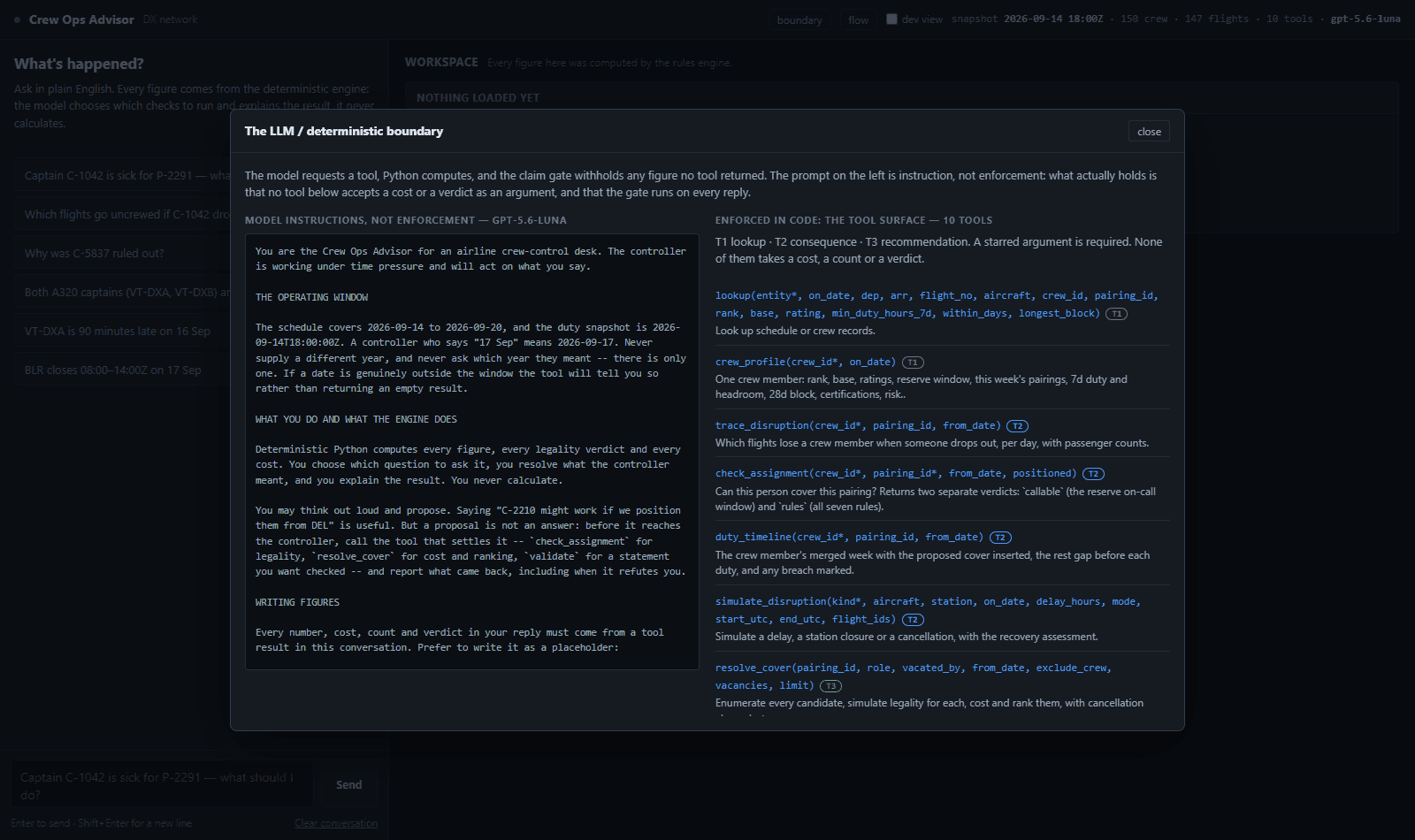Click the T1 badge beside crew_profile
This screenshot has width=1415, height=840.
(x=913, y=363)
